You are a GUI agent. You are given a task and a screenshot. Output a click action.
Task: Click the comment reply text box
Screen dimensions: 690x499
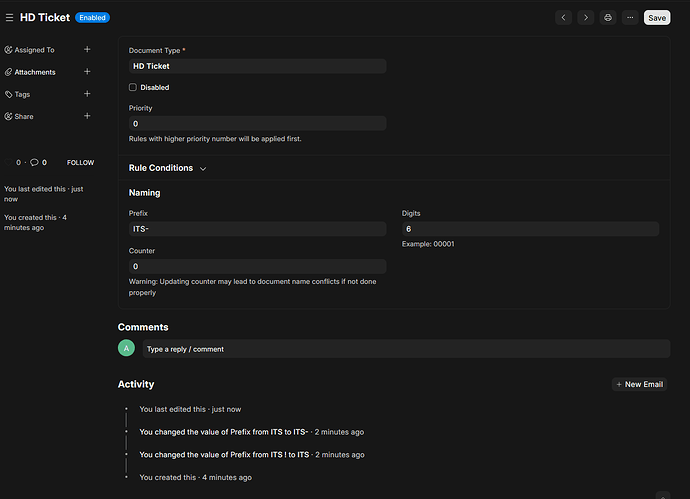pos(405,349)
